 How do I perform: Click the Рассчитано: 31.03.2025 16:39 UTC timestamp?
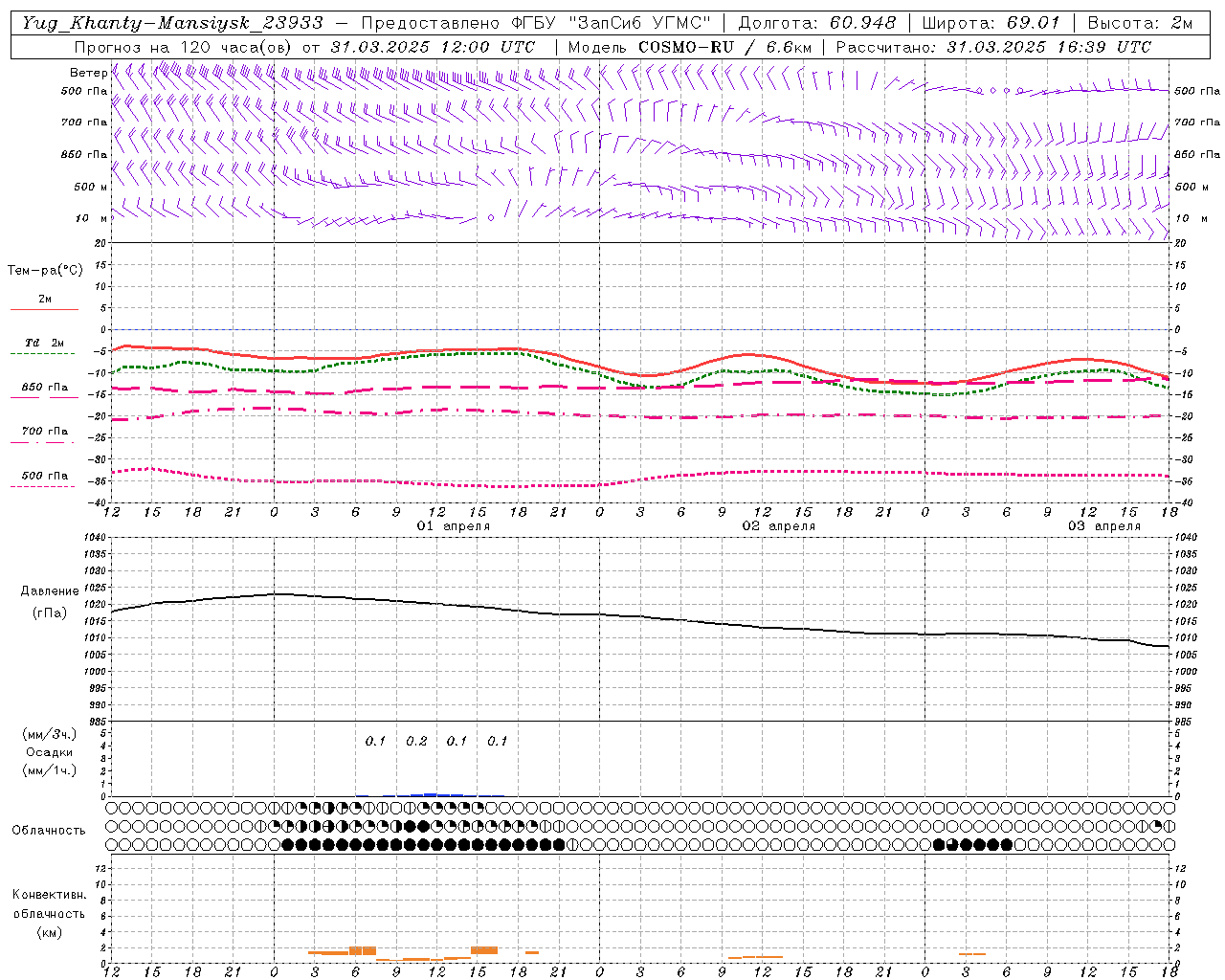993,46
